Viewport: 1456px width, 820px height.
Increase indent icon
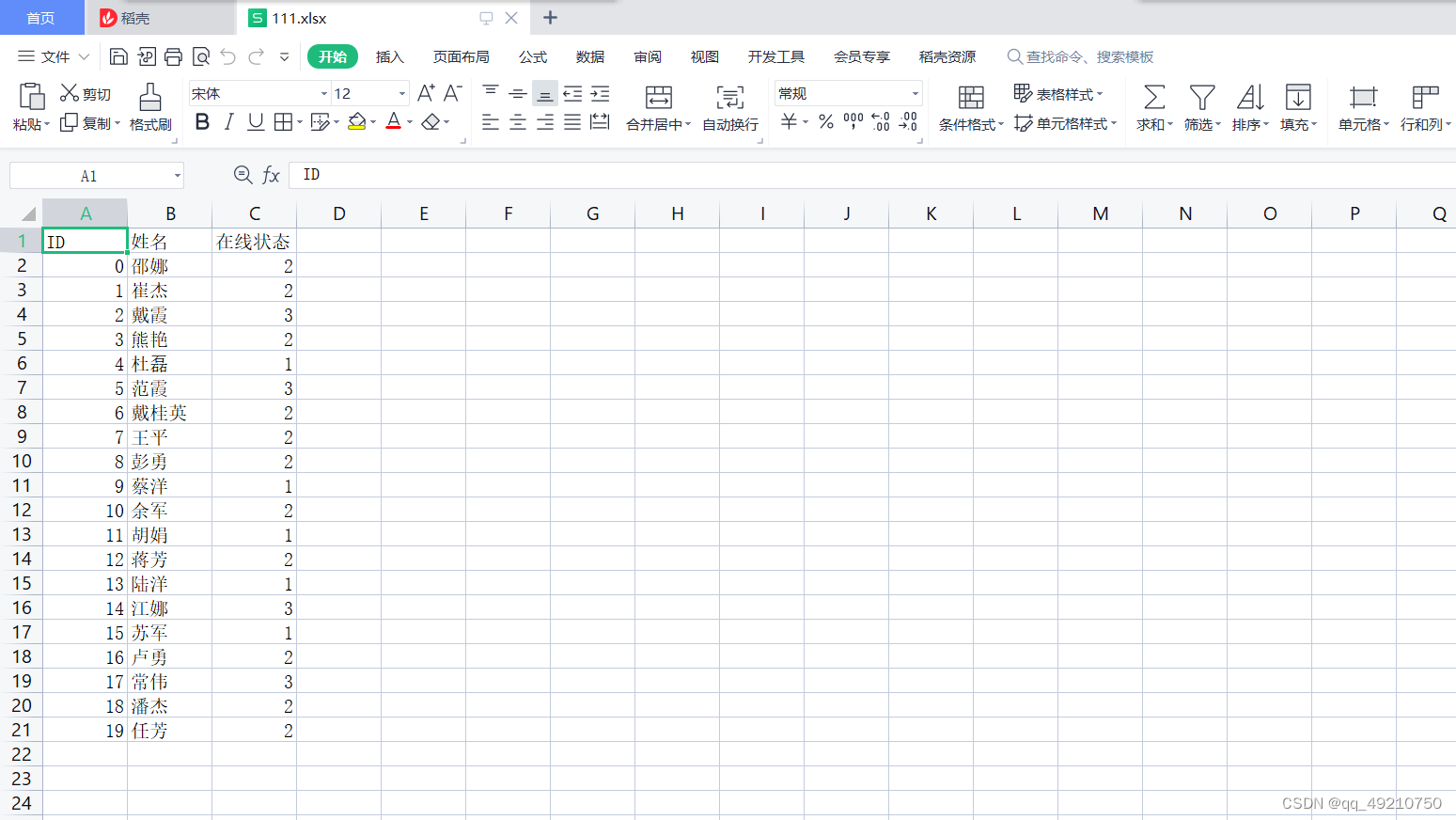click(x=600, y=93)
